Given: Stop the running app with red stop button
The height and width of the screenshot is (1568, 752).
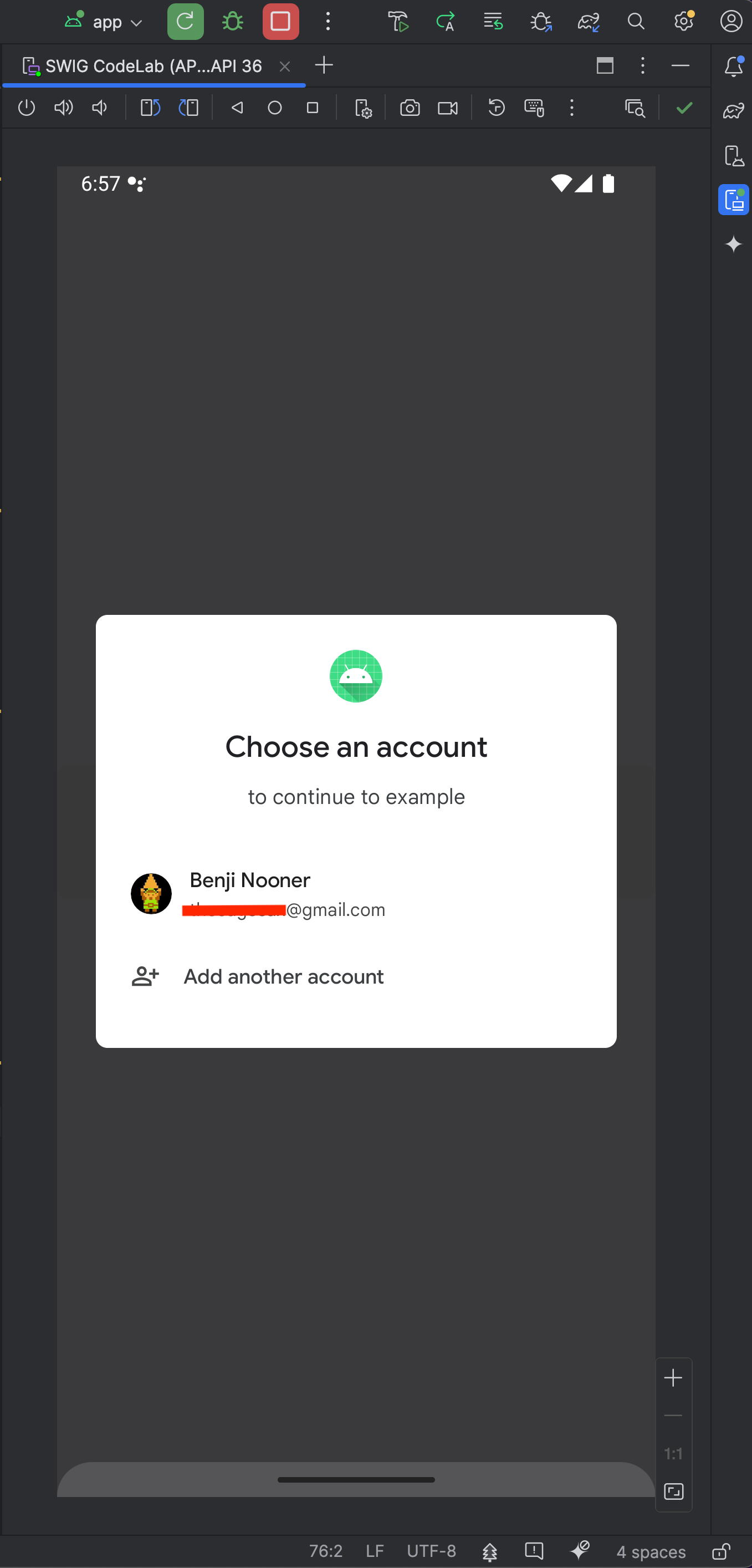Looking at the screenshot, I should tap(280, 22).
